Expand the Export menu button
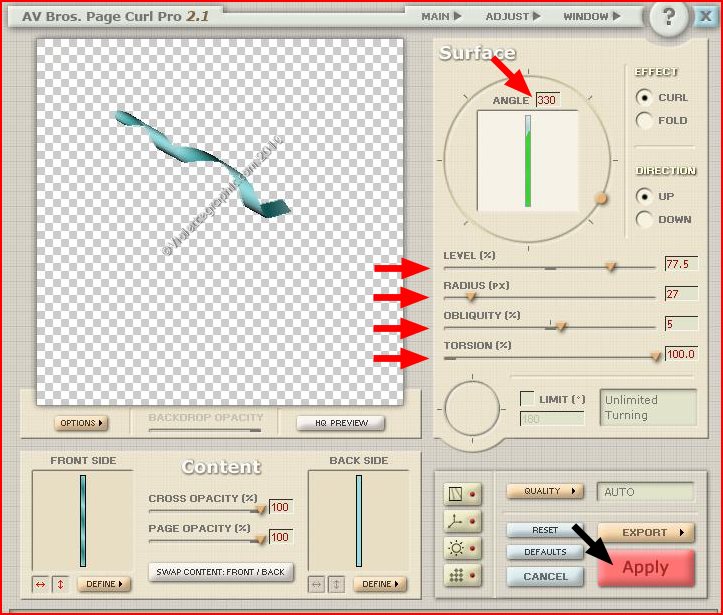The image size is (723, 615). tap(646, 533)
